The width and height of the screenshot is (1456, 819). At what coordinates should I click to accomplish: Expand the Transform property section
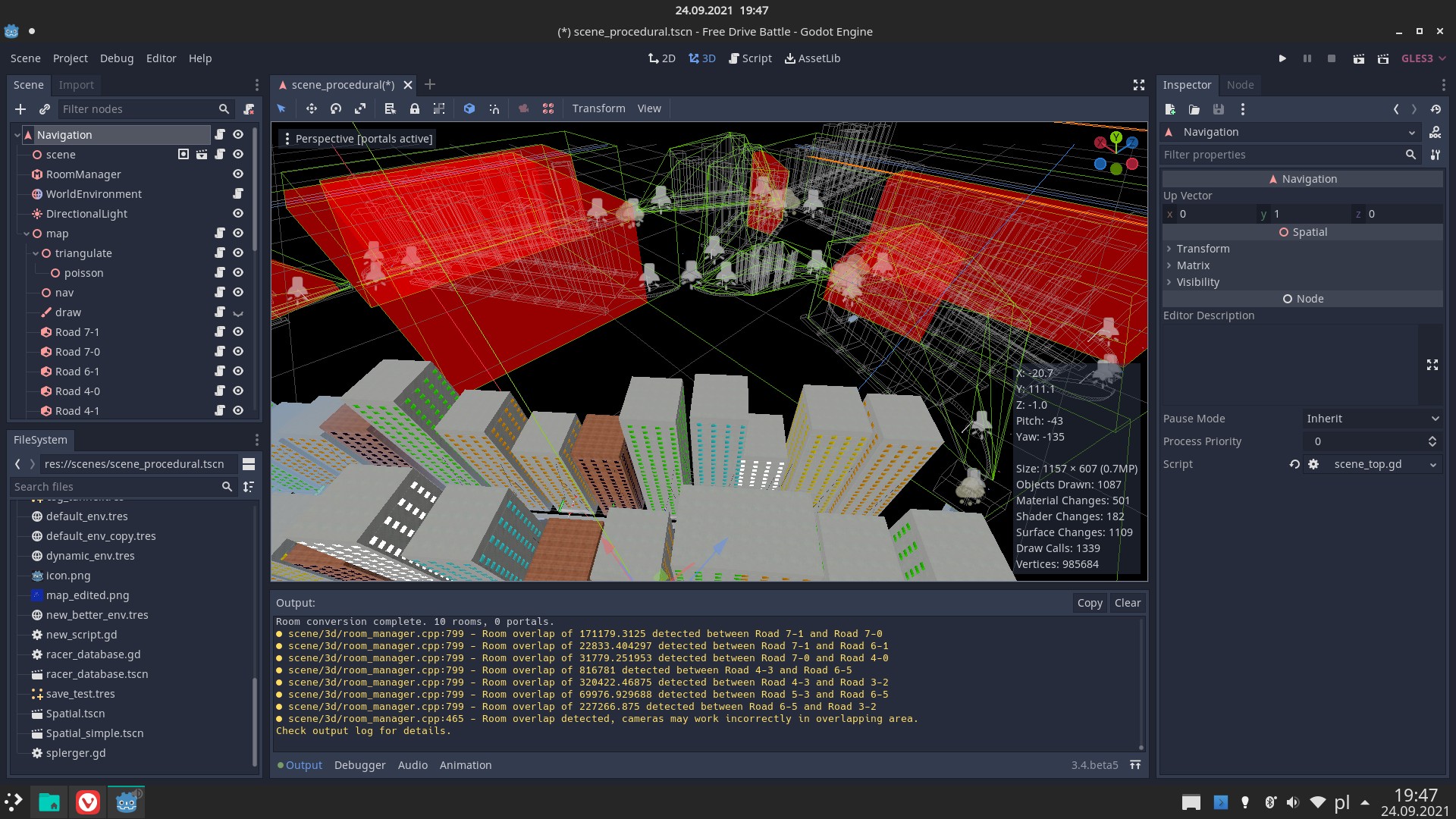(1203, 249)
